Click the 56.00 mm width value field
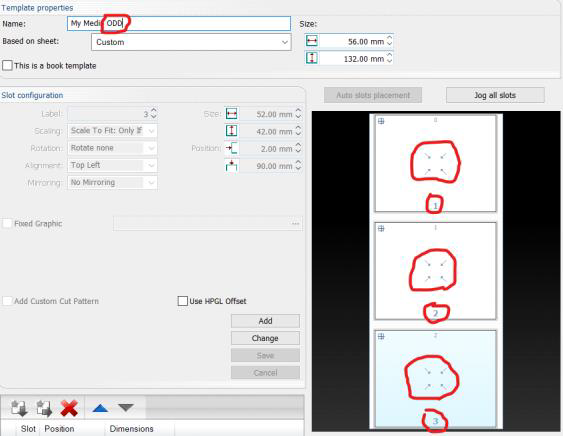The image size is (563, 436). [x=352, y=41]
